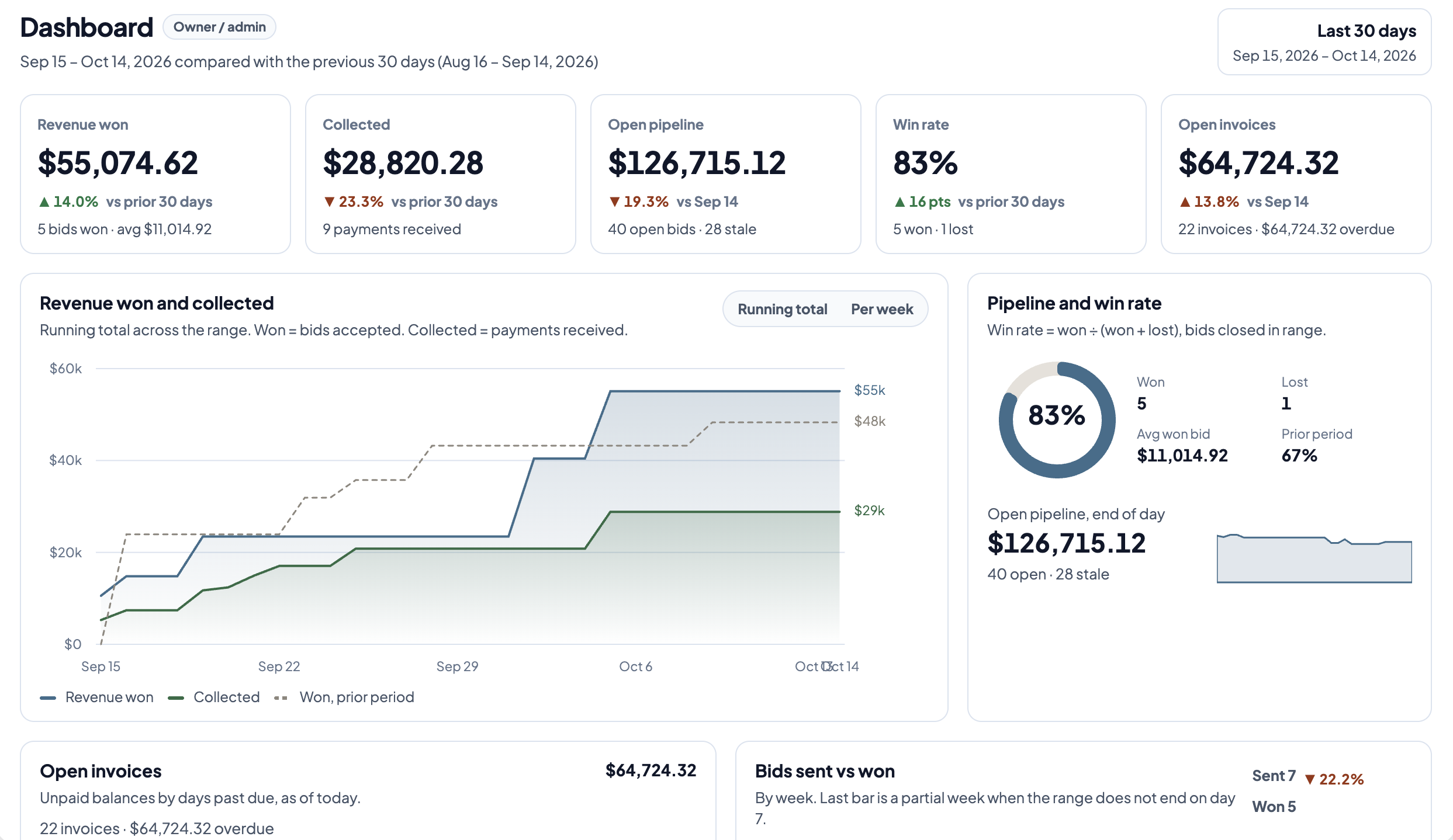Toggle the Revenue won legend entry
This screenshot has width=1453, height=840.
tap(97, 697)
